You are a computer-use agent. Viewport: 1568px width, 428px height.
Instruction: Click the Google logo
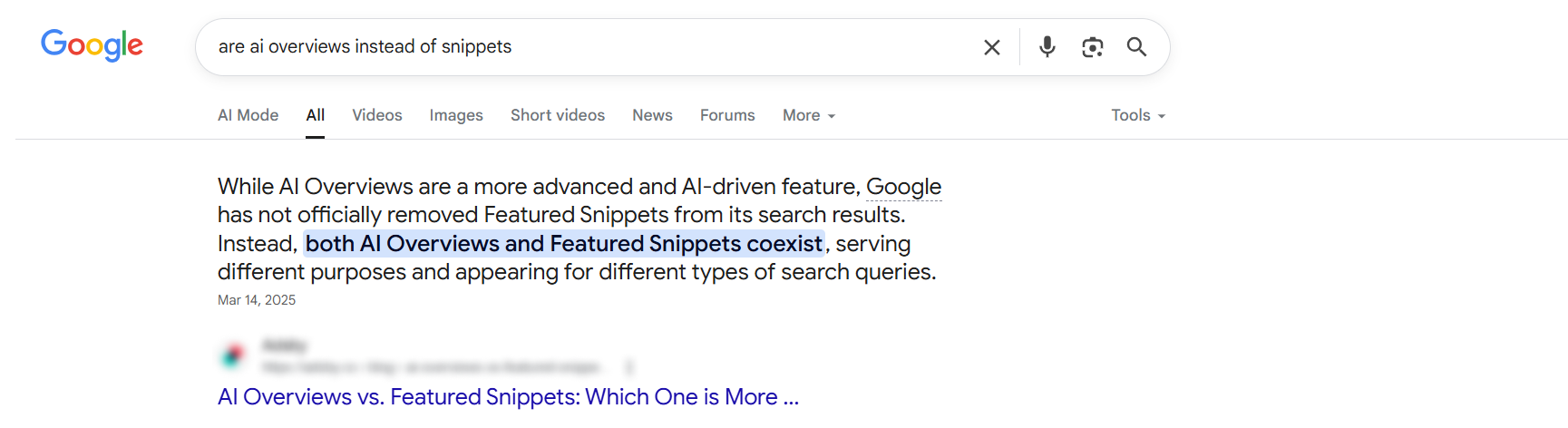tap(92, 45)
